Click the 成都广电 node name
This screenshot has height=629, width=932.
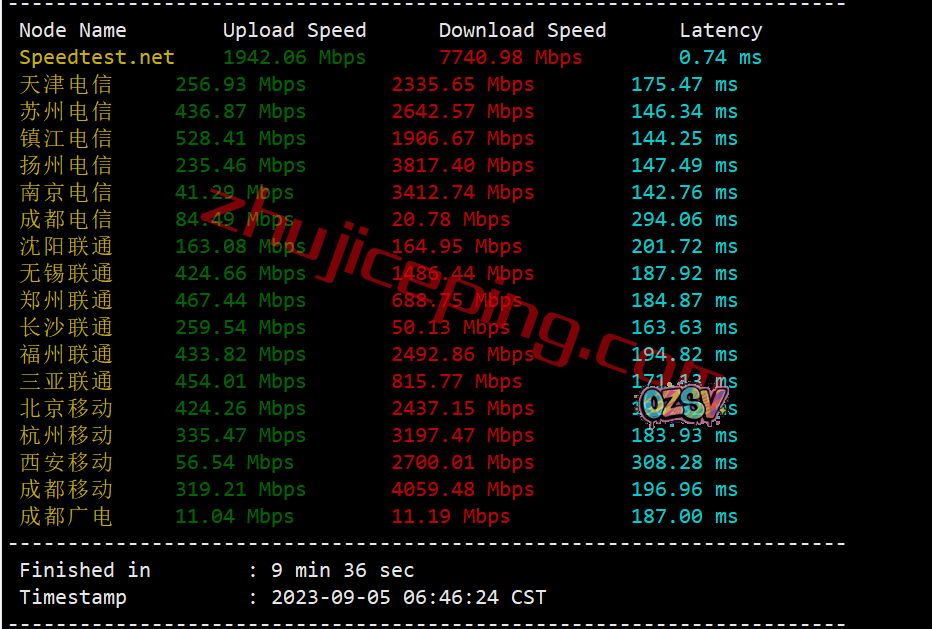tap(66, 516)
